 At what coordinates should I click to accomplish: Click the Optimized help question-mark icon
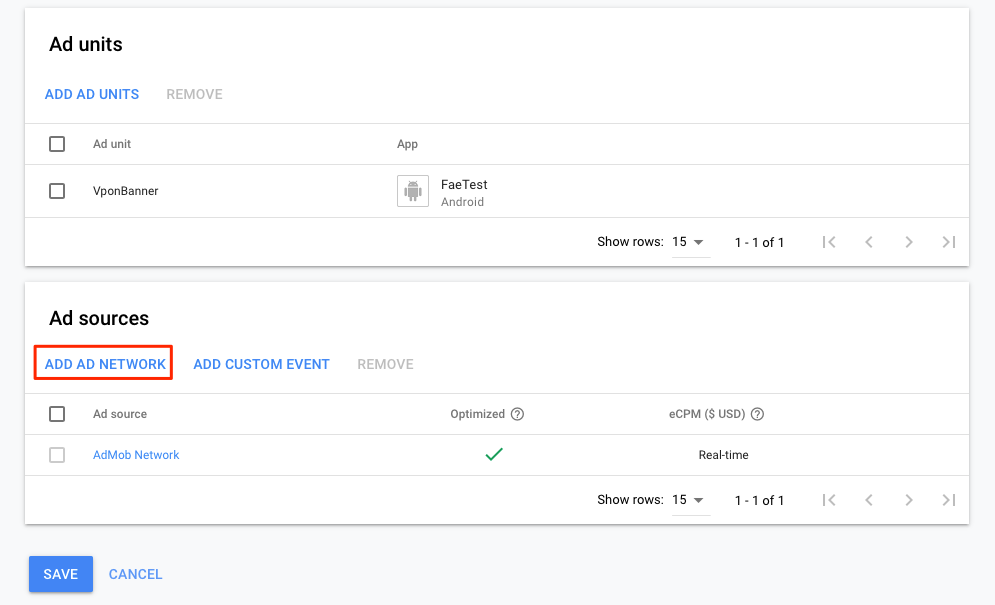[x=518, y=414]
